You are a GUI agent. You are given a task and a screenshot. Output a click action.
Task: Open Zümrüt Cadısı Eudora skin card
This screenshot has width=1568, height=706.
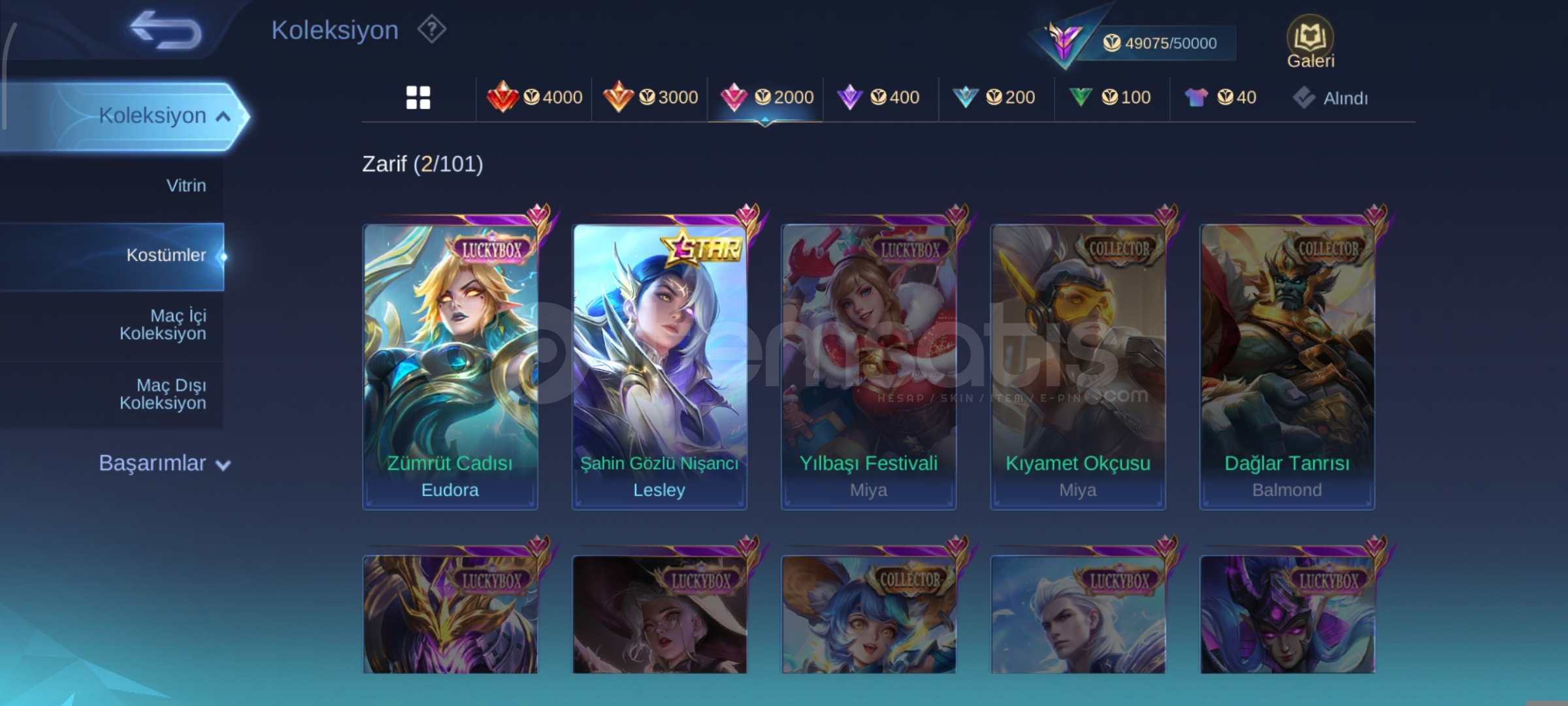[450, 366]
